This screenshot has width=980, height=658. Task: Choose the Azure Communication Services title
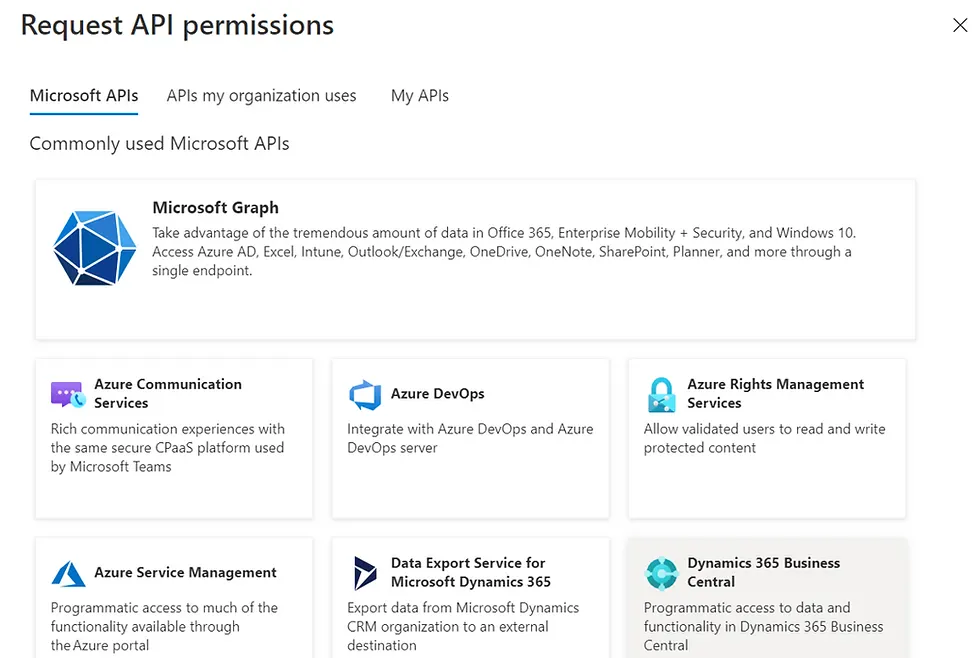point(168,394)
